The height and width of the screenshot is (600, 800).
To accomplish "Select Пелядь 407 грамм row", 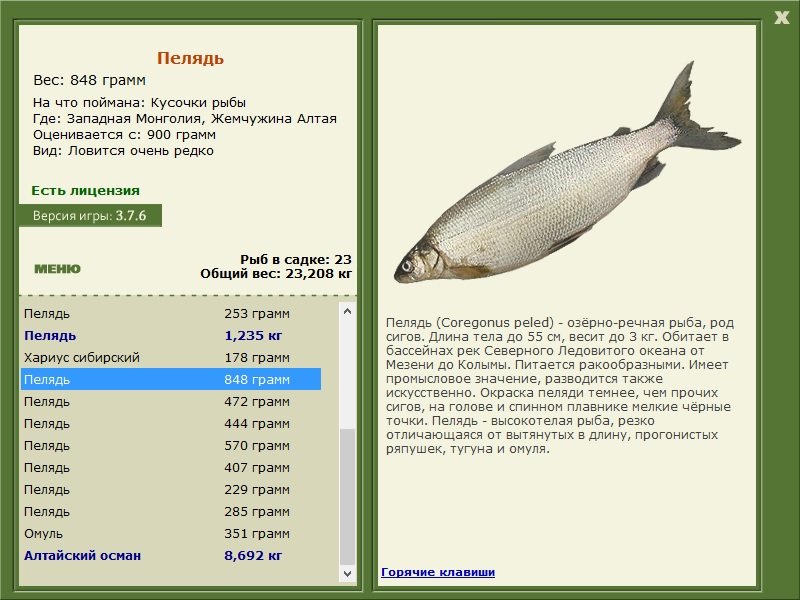I will (171, 467).
